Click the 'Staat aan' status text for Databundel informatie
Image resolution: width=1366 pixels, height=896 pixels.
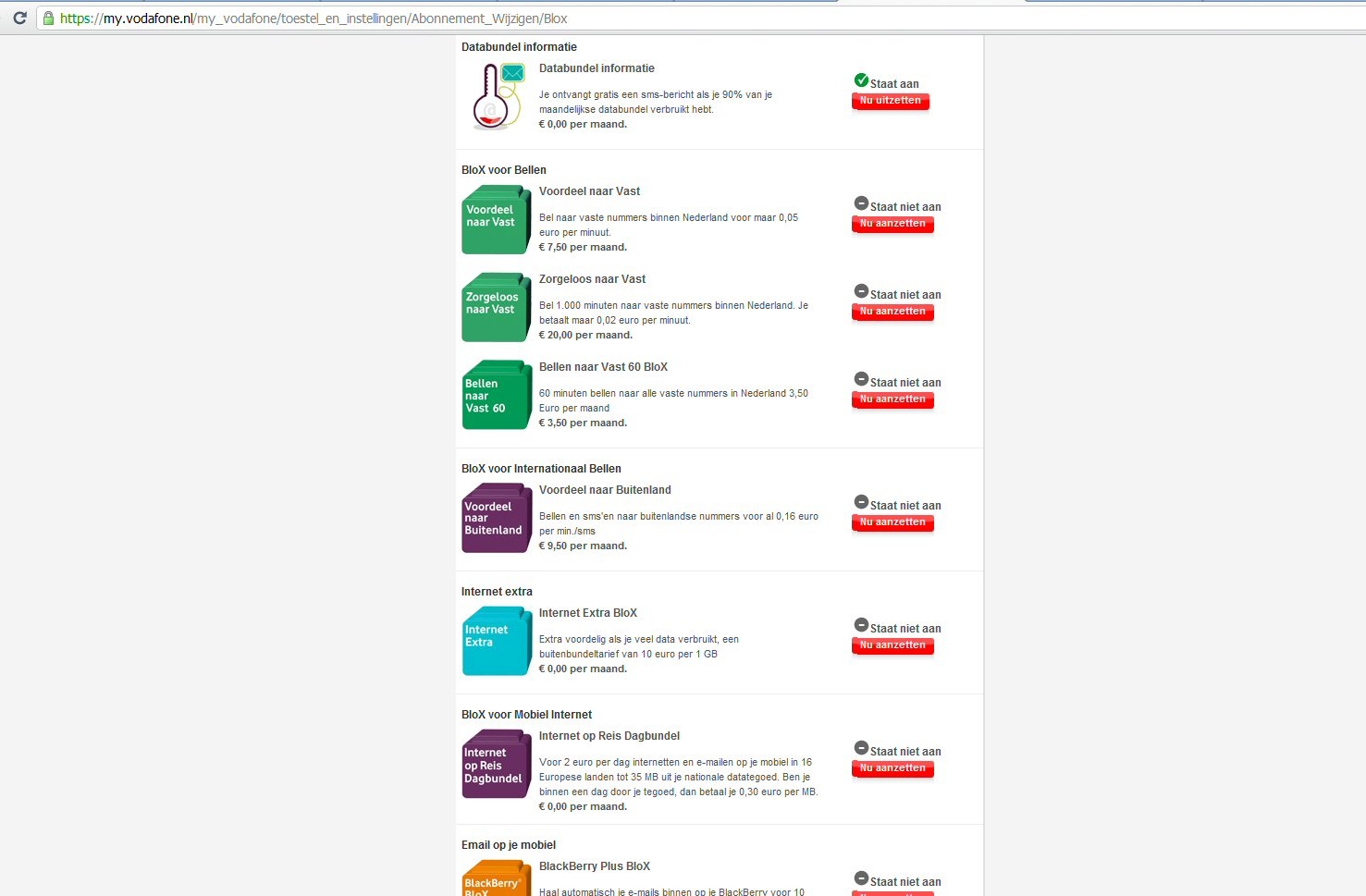click(894, 84)
